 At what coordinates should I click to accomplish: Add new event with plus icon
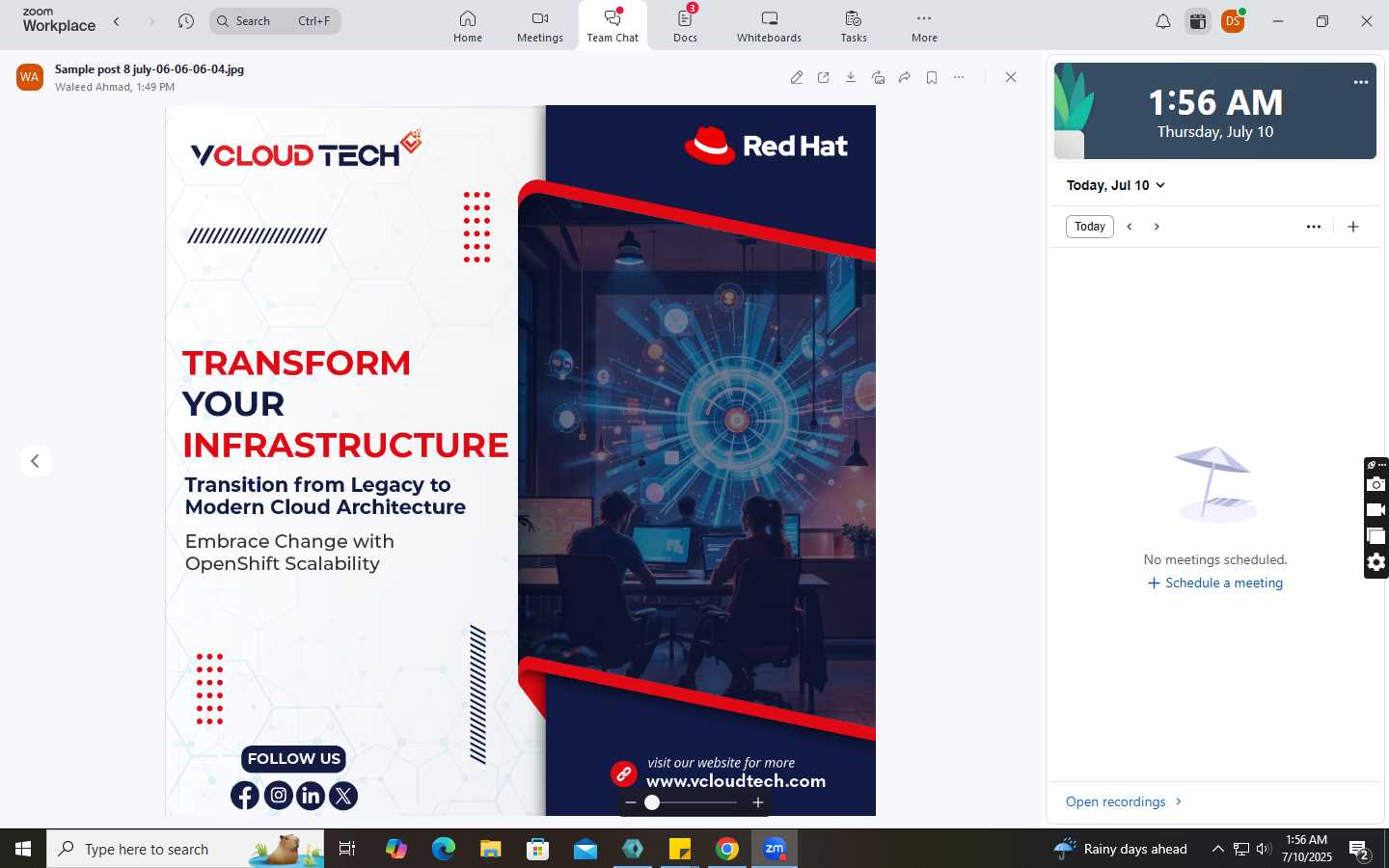point(1353,227)
